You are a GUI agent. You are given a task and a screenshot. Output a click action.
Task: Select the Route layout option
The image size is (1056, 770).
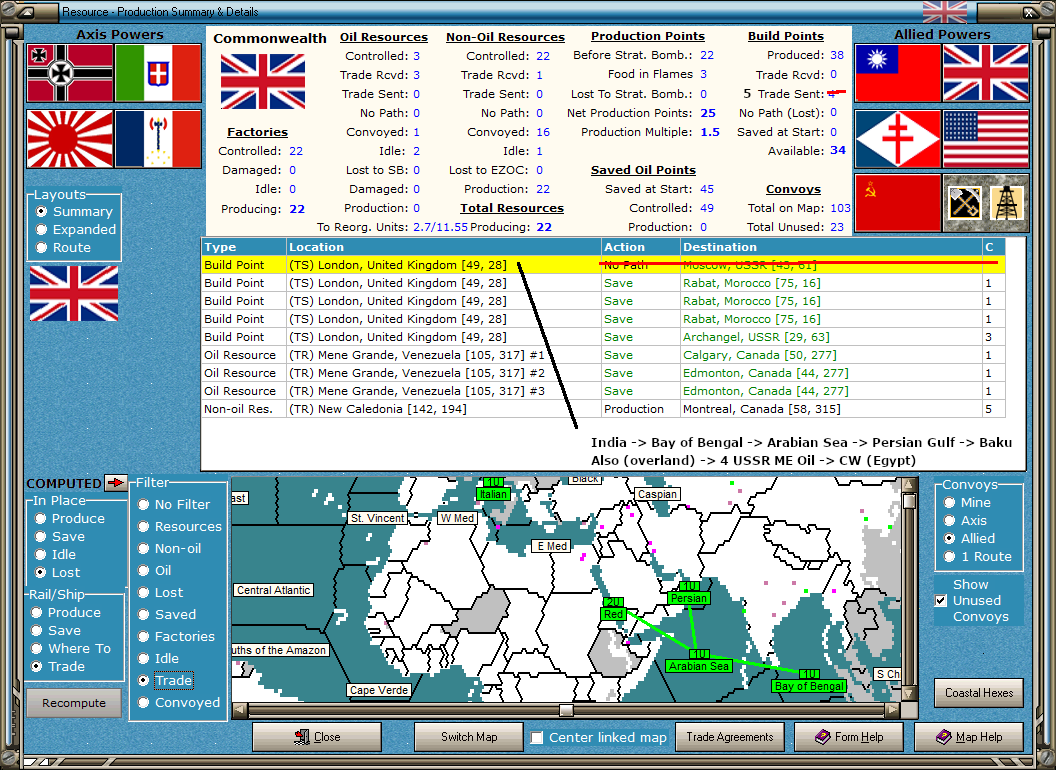(63, 247)
